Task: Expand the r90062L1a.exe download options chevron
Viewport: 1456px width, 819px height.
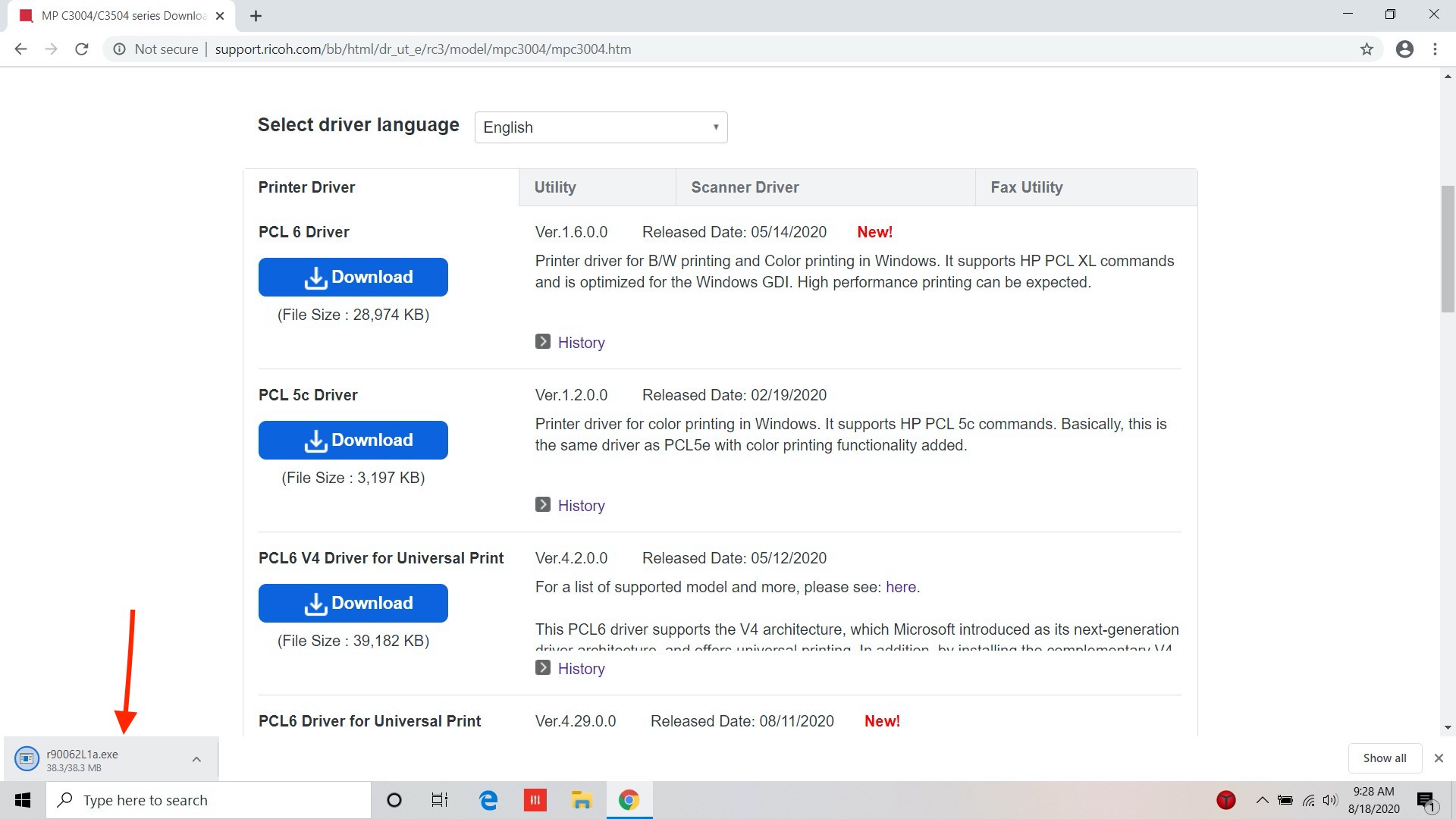Action: [196, 759]
